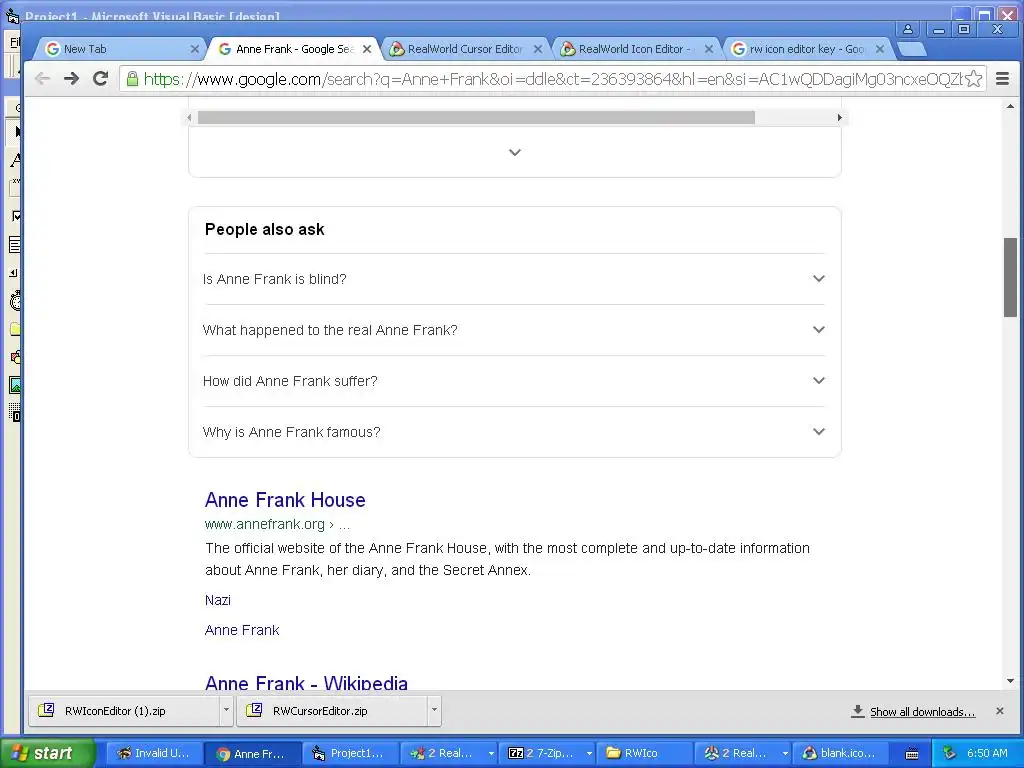Open the Windows start menu

pyautogui.click(x=47, y=753)
